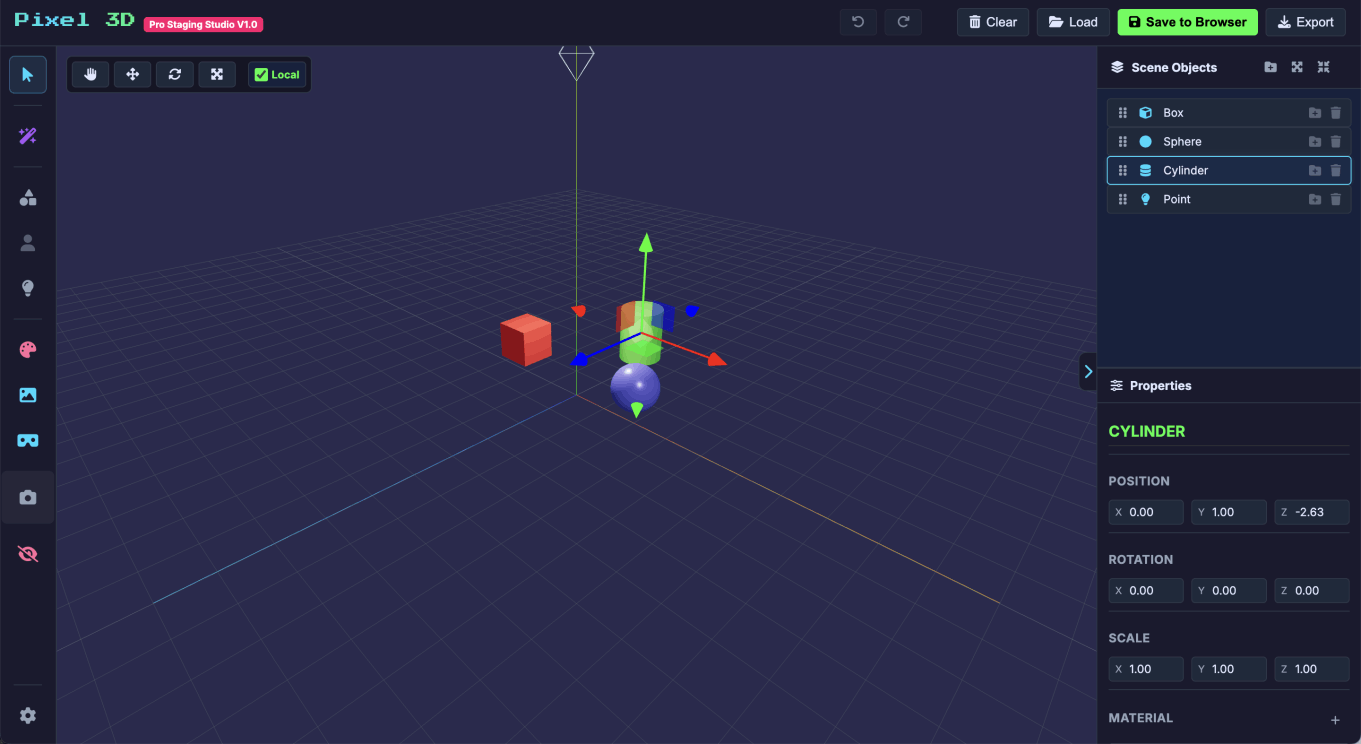1361x744 pixels.
Task: Click the redo arrow button
Action: pos(904,22)
